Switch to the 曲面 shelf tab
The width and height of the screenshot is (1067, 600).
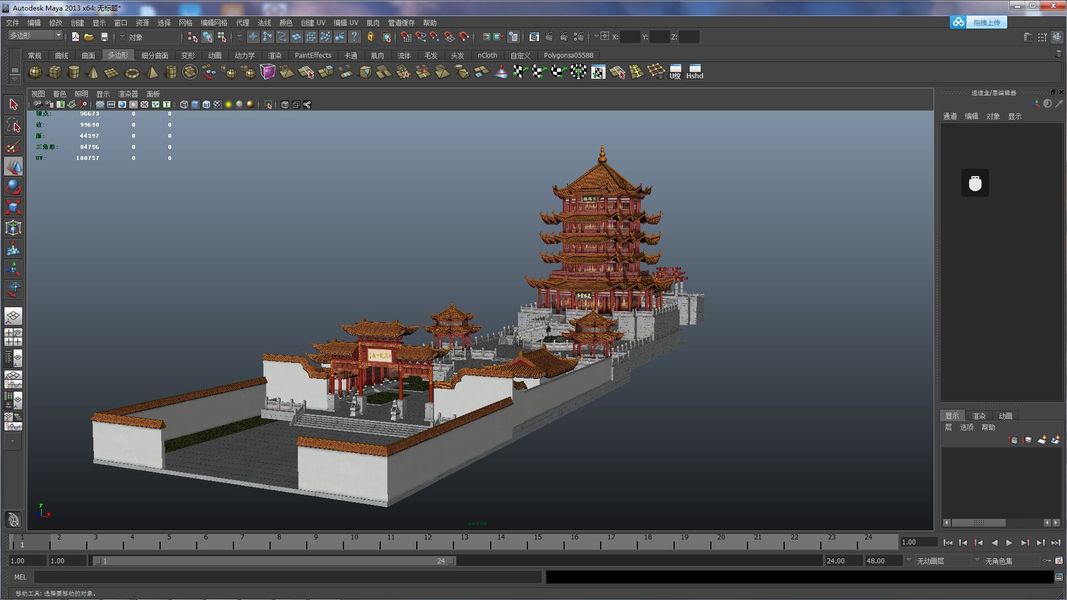(x=88, y=55)
